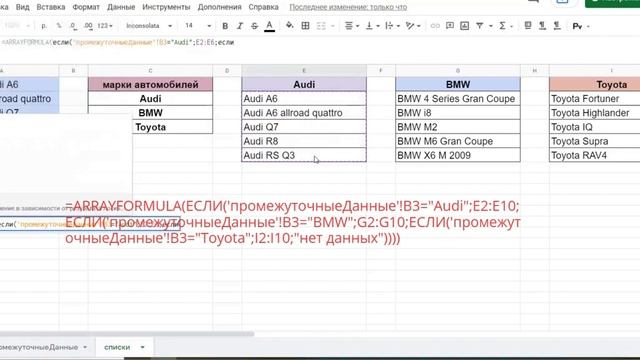Open the font size 14 dropdown
The image size is (640, 360).
pyautogui.click(x=198, y=26)
